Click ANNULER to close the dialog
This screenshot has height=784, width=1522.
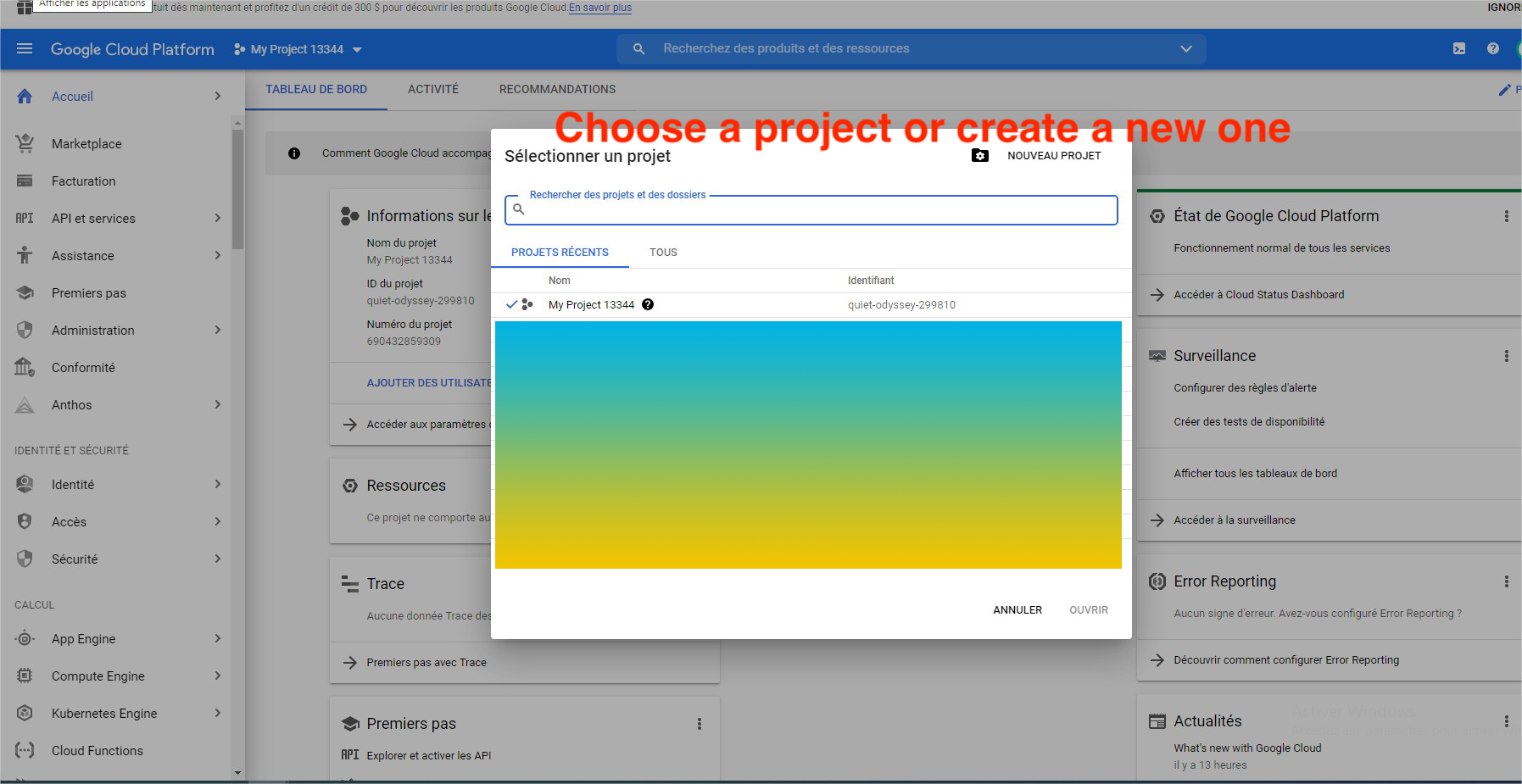tap(1017, 610)
